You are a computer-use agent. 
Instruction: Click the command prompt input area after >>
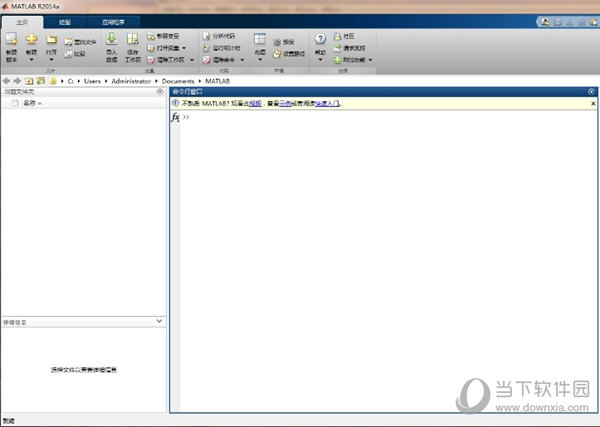(390, 117)
